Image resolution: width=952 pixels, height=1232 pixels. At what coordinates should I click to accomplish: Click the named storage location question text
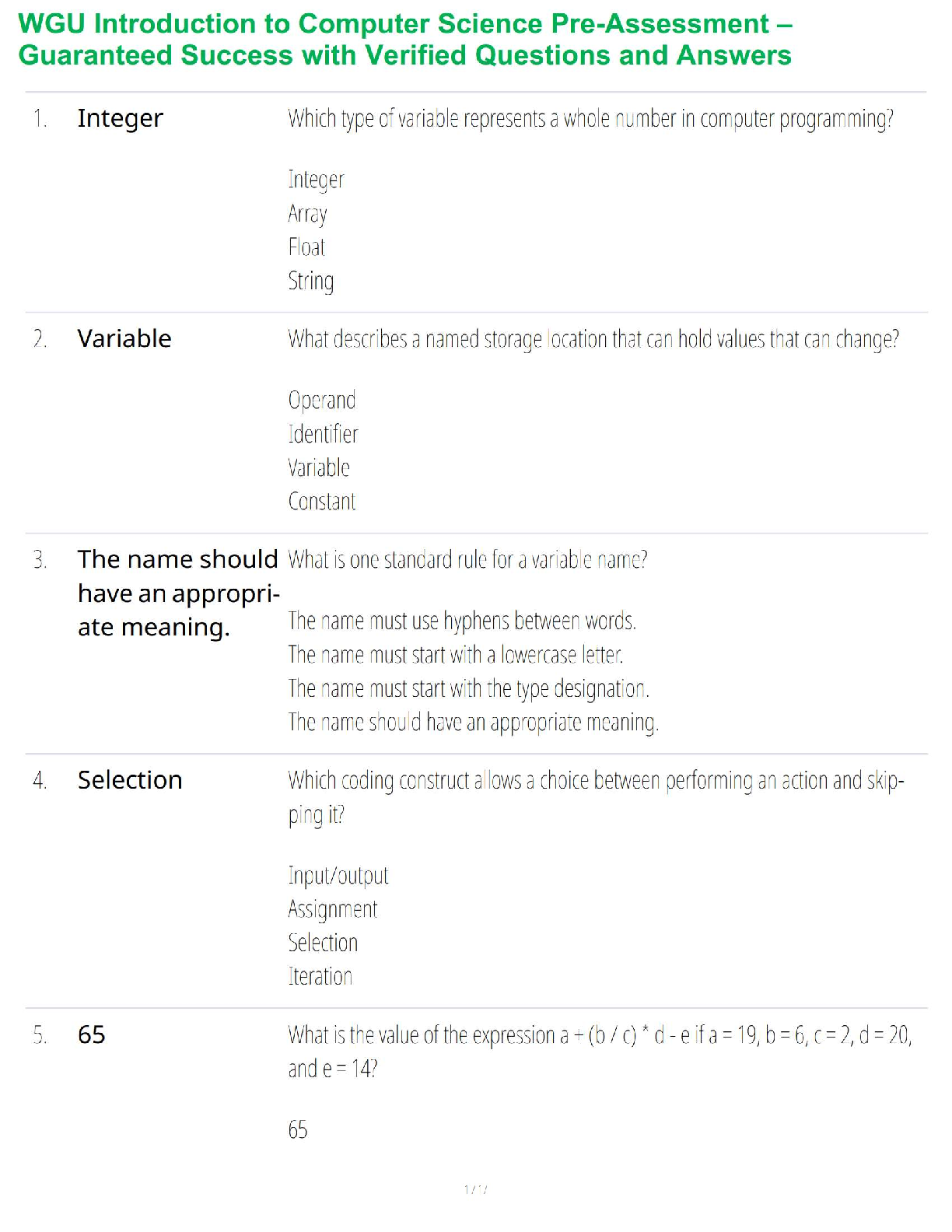(593, 340)
